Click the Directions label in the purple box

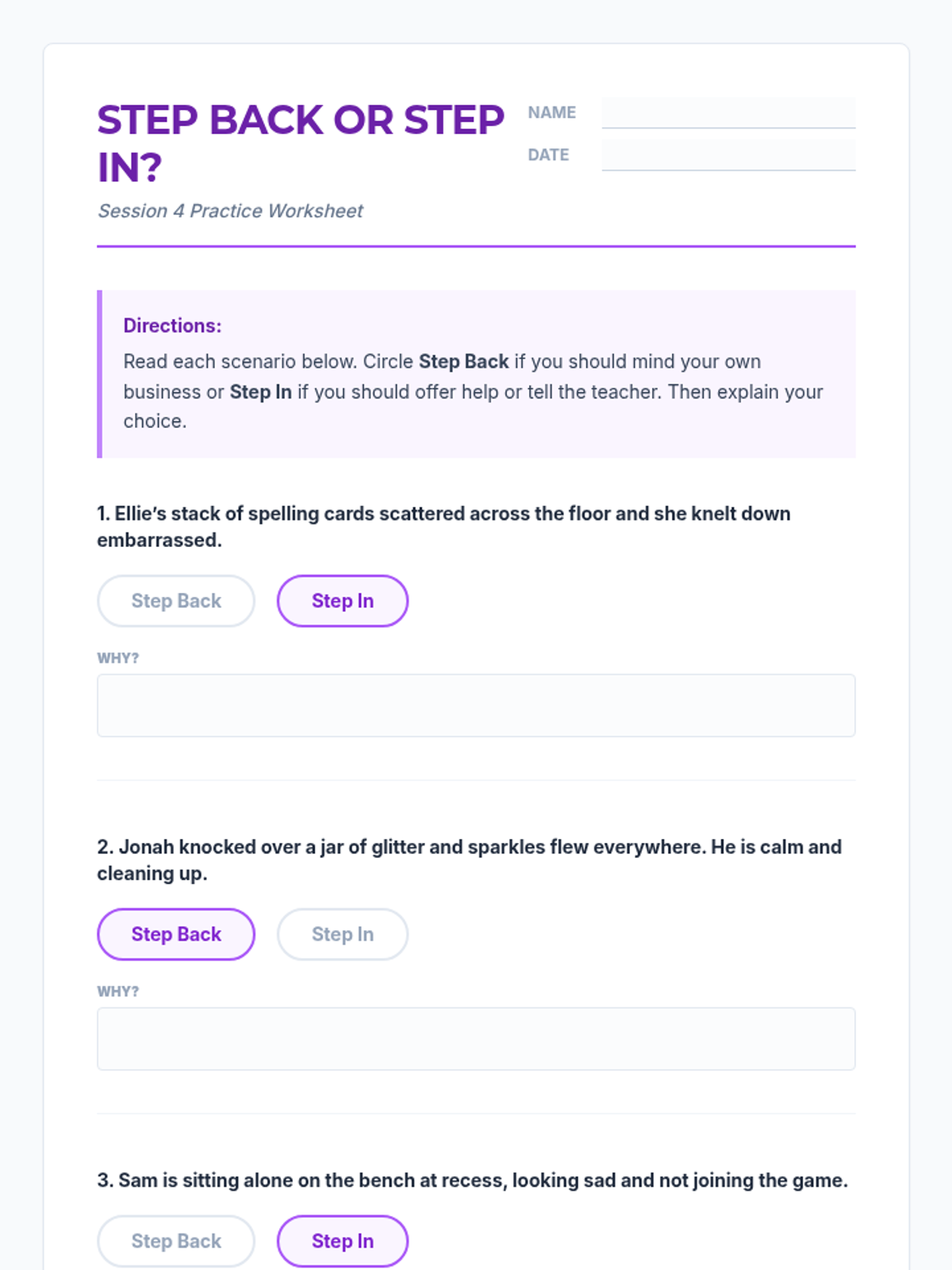172,325
